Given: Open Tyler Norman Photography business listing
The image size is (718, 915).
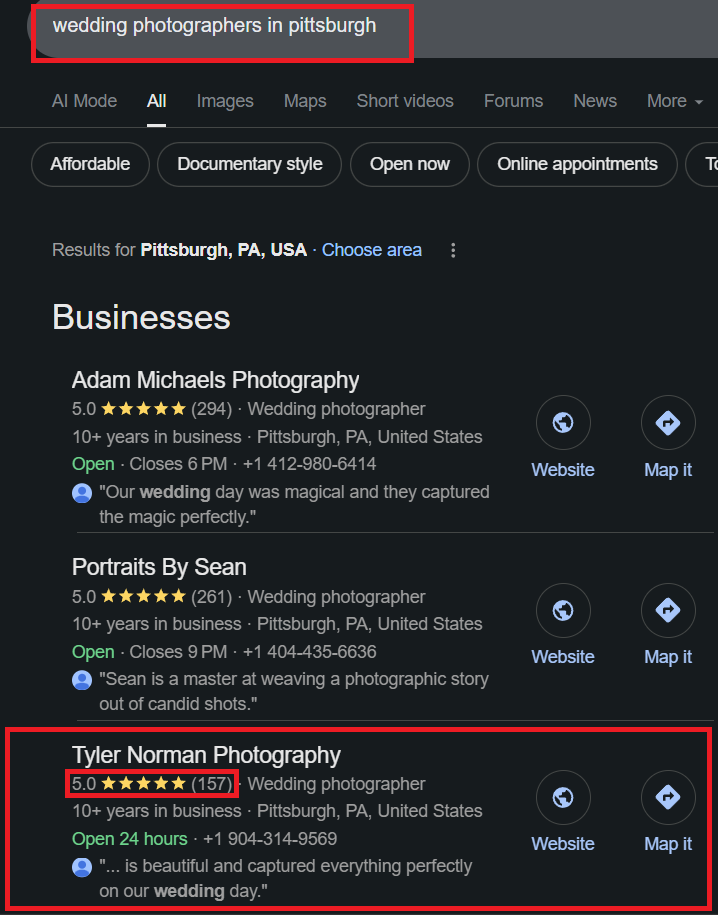Looking at the screenshot, I should [x=206, y=755].
